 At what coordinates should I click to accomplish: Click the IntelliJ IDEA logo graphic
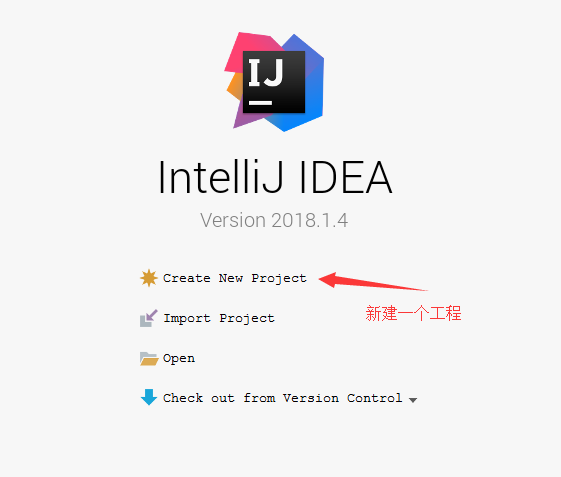(274, 82)
